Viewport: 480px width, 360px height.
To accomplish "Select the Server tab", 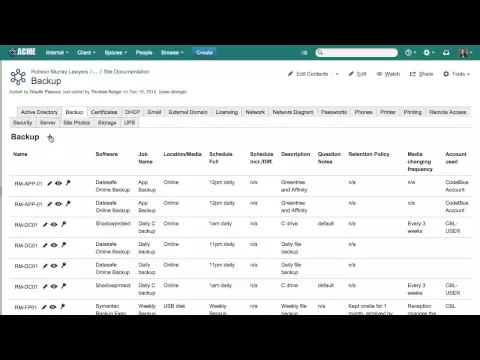I will click(48, 123).
